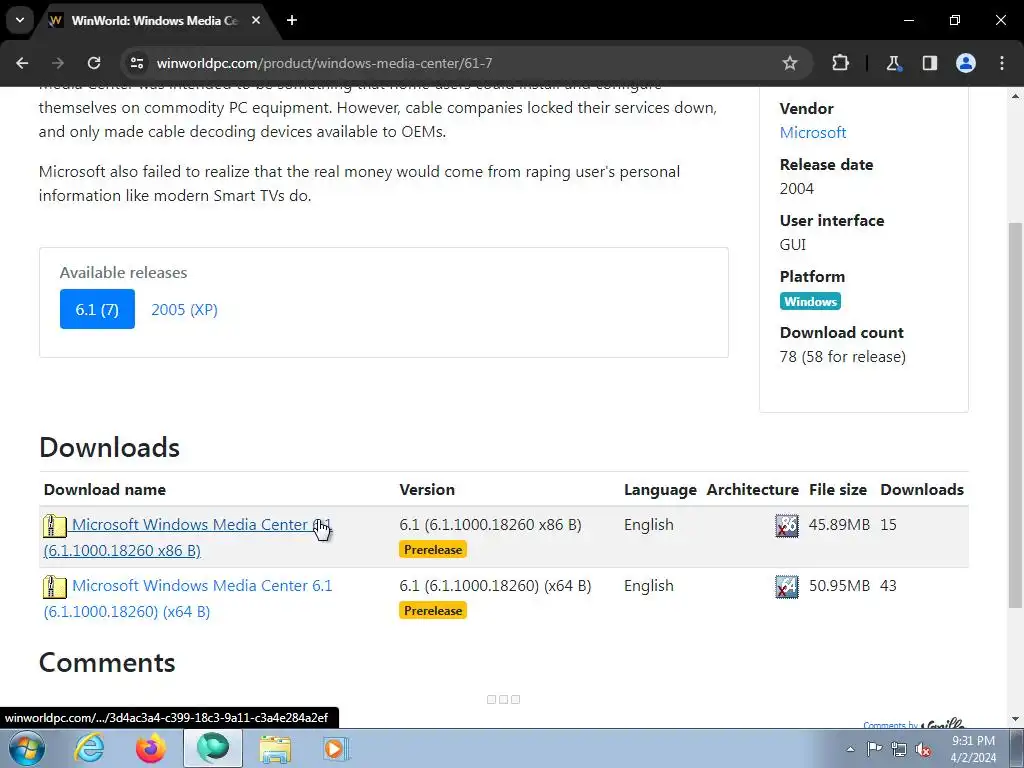This screenshot has height=768, width=1024.
Task: Open the profile avatar menu
Action: click(x=966, y=63)
